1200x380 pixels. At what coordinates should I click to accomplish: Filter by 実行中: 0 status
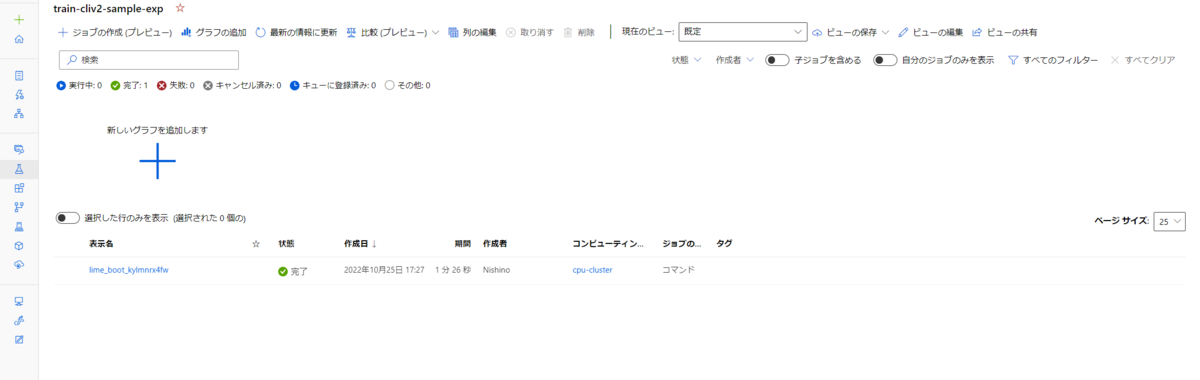click(80, 85)
